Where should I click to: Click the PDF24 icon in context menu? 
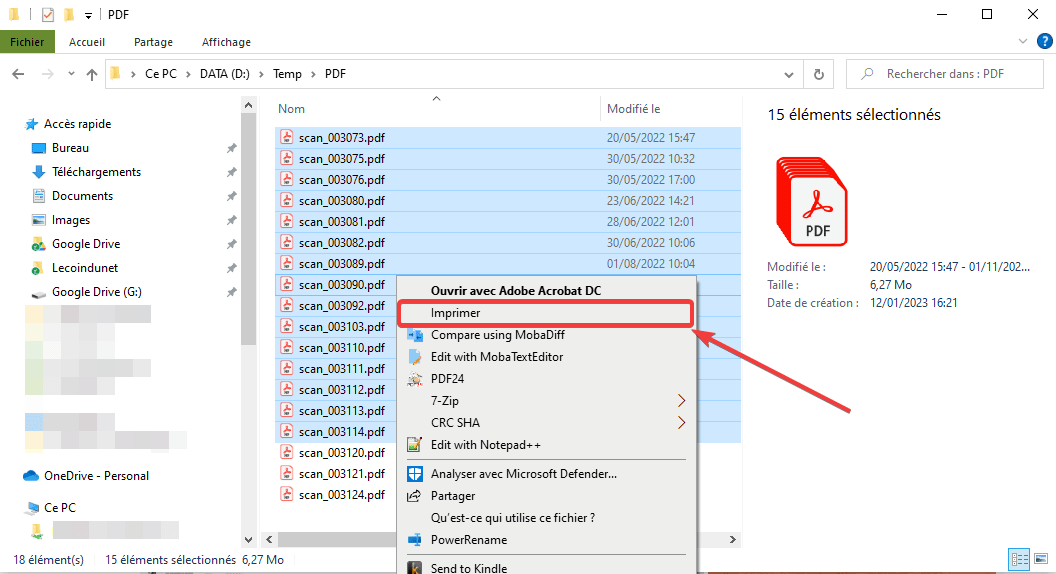(414, 379)
